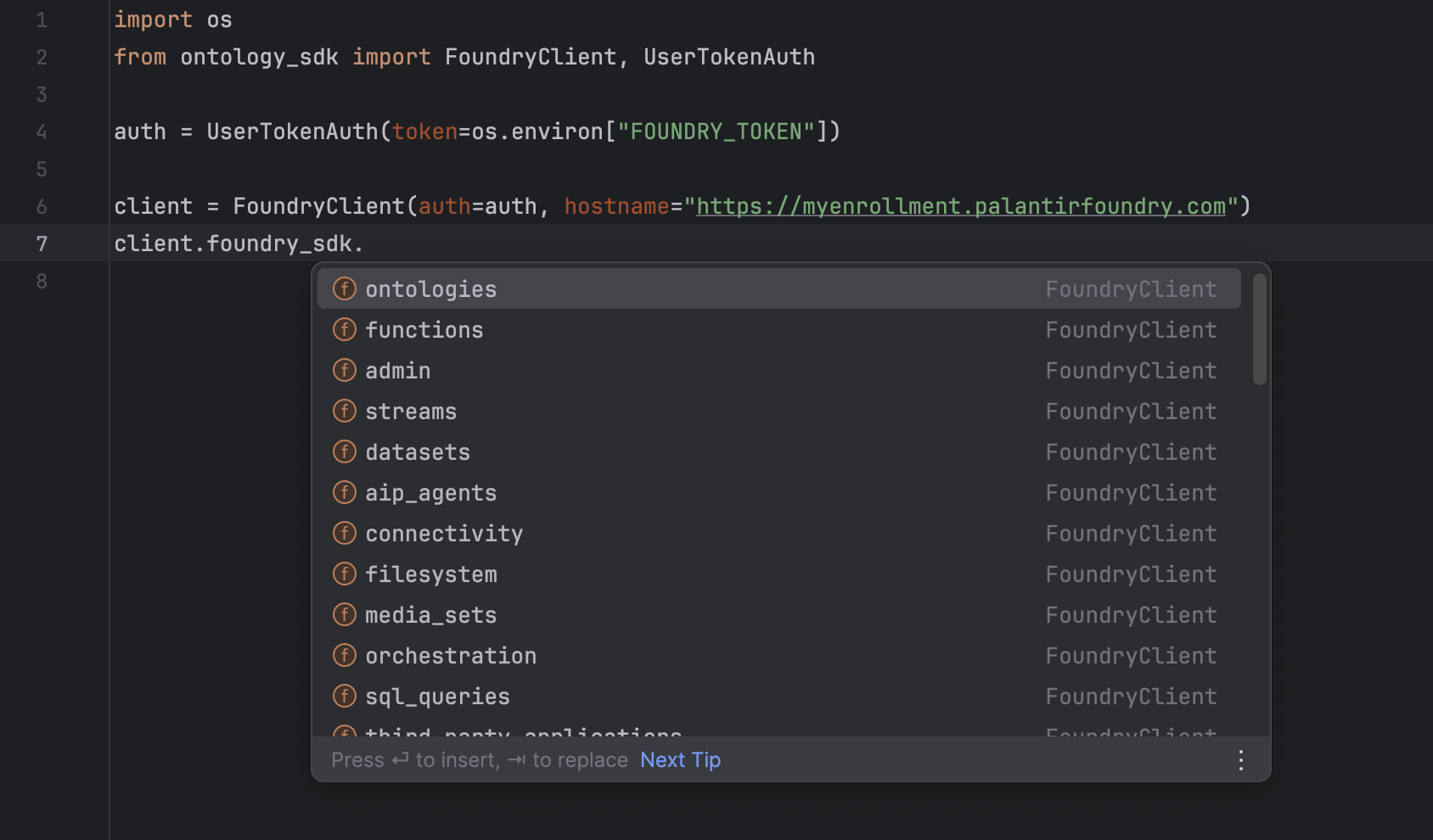Viewport: 1433px width, 840px height.
Task: Open the Next Tip link
Action: (x=680, y=760)
